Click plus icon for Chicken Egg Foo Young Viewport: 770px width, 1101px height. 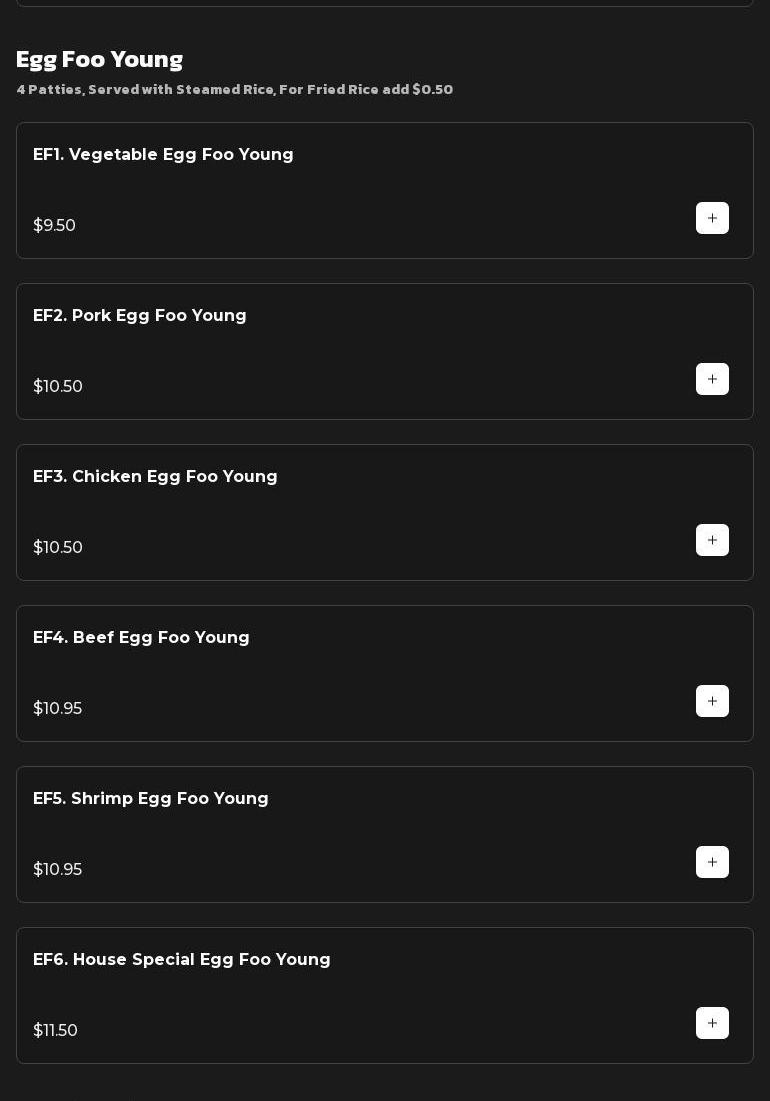click(x=712, y=540)
